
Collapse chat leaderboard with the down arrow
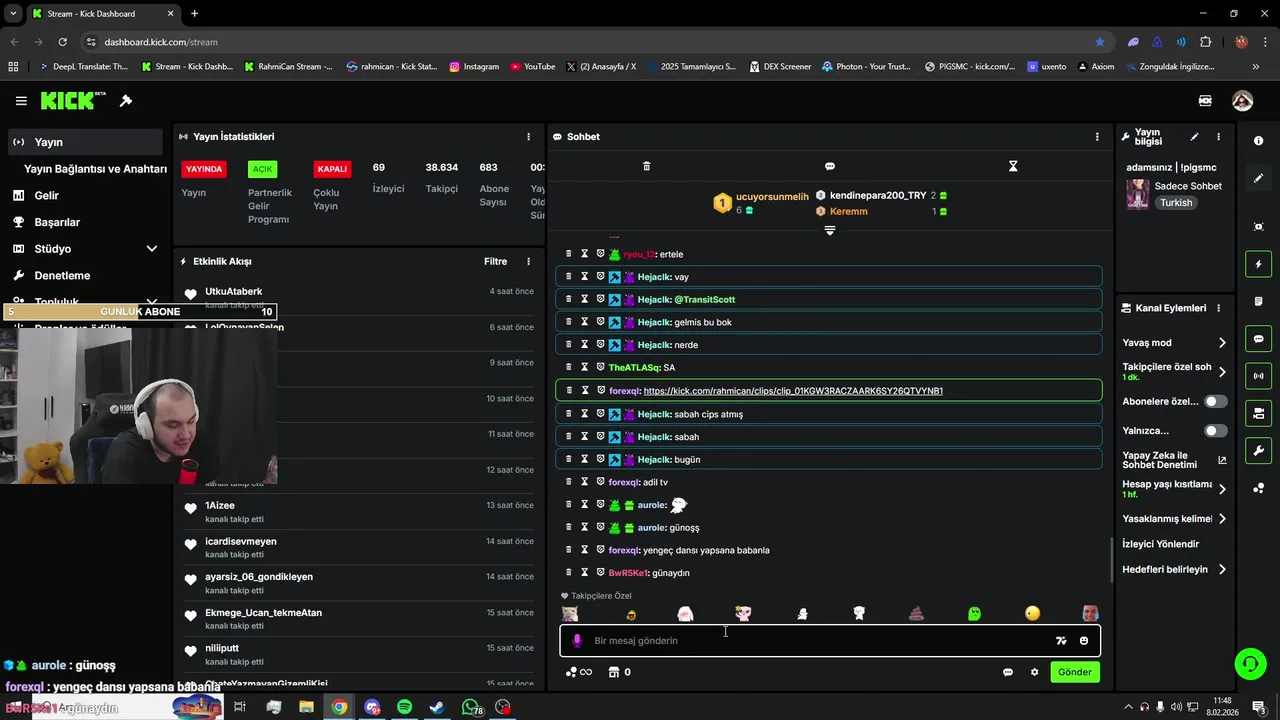click(x=829, y=231)
